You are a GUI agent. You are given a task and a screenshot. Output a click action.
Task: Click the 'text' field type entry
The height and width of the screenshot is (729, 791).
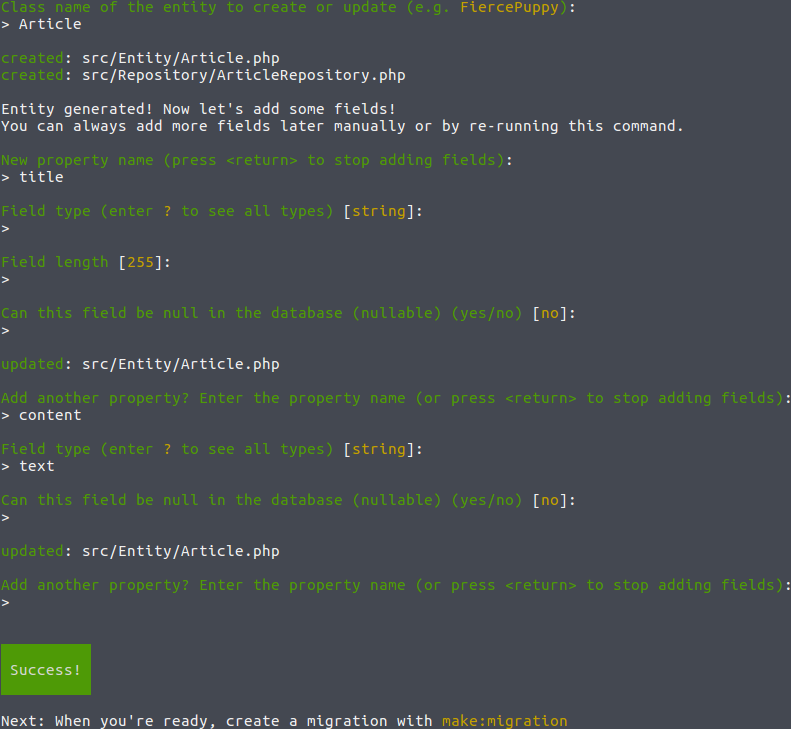(x=37, y=466)
